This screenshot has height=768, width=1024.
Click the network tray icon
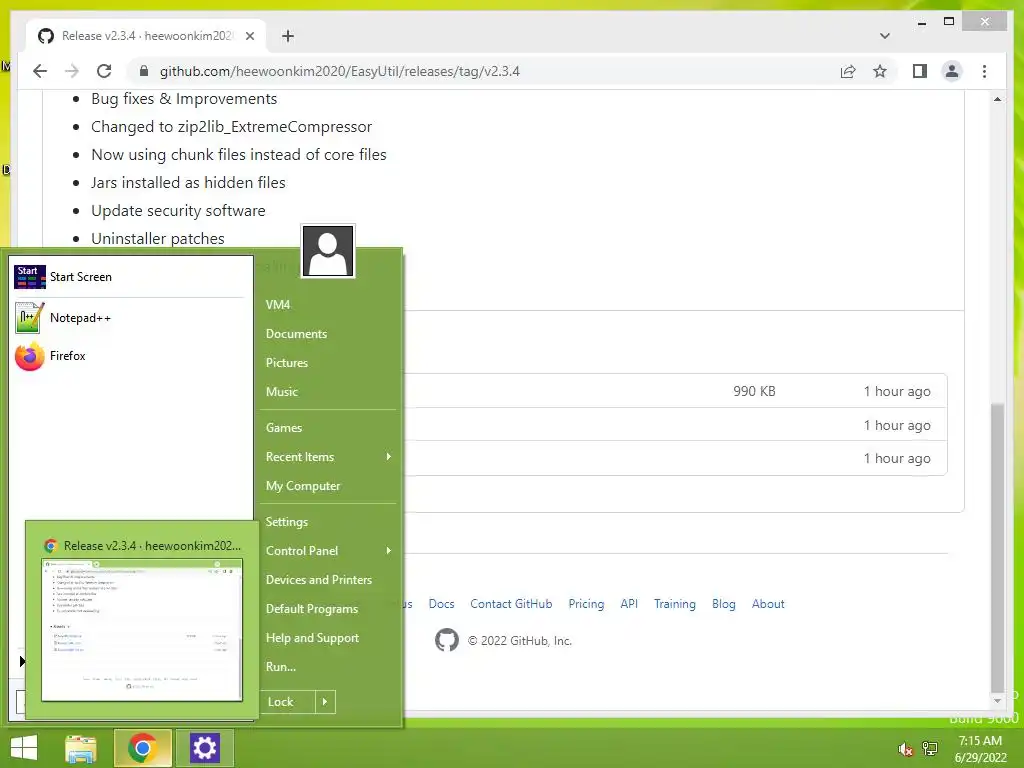tap(930, 749)
